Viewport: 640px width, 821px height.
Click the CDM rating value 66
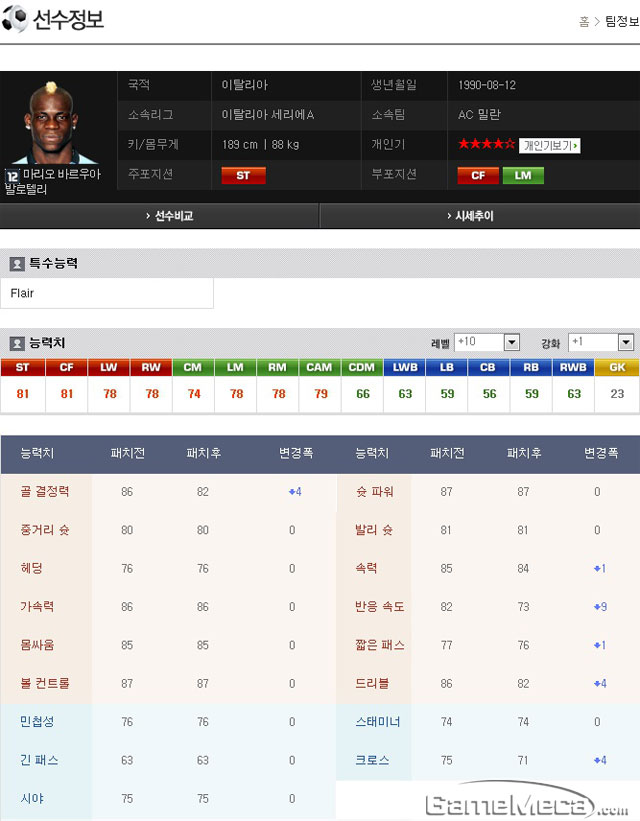(x=362, y=394)
